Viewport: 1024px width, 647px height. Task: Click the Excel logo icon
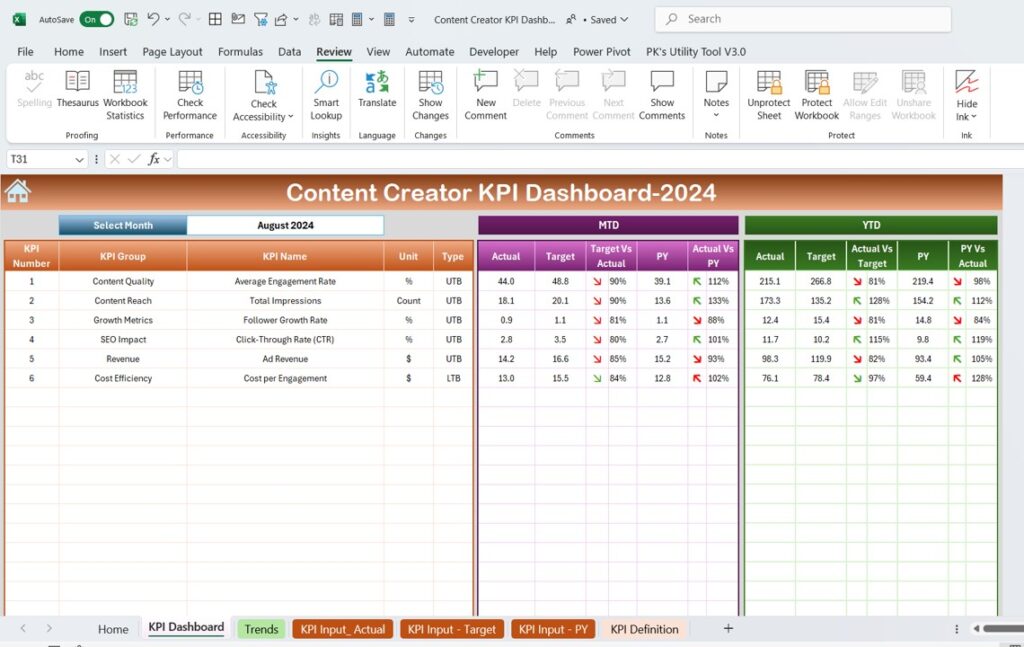pyautogui.click(x=19, y=19)
